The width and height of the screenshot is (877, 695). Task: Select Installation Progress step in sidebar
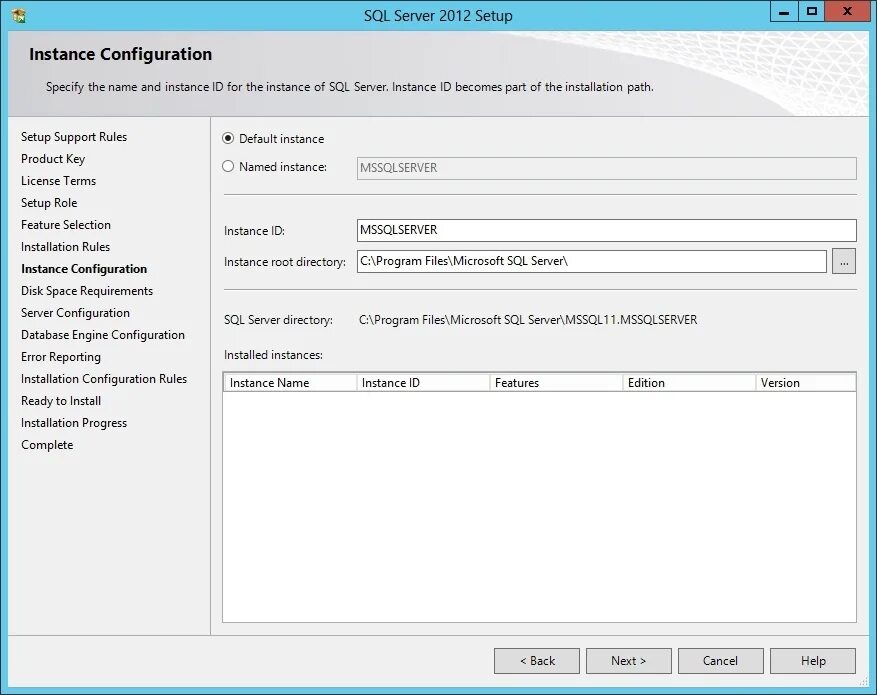[x=74, y=423]
